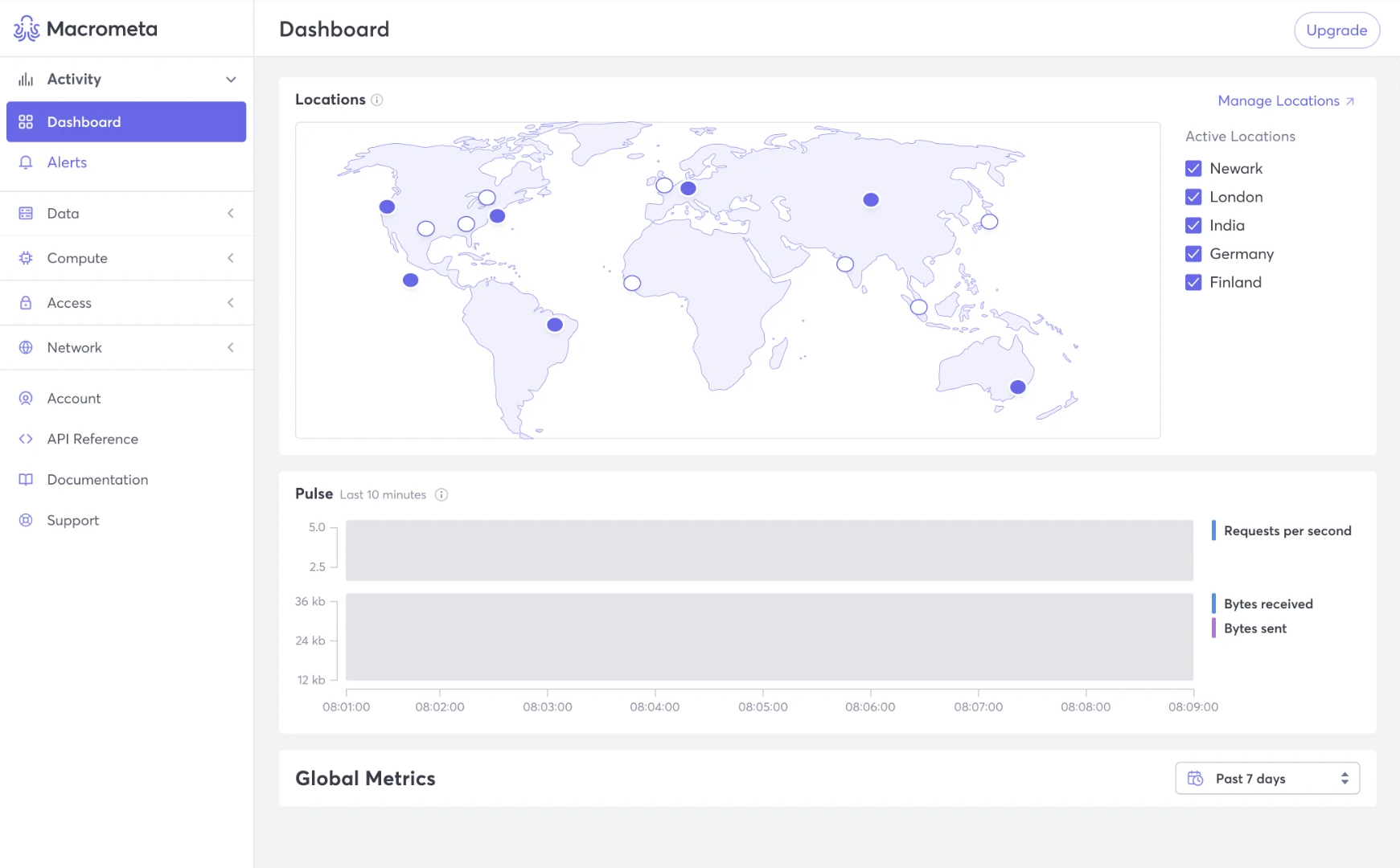The width and height of the screenshot is (1400, 868).
Task: Select the Dashboard menu item
Action: click(x=126, y=122)
